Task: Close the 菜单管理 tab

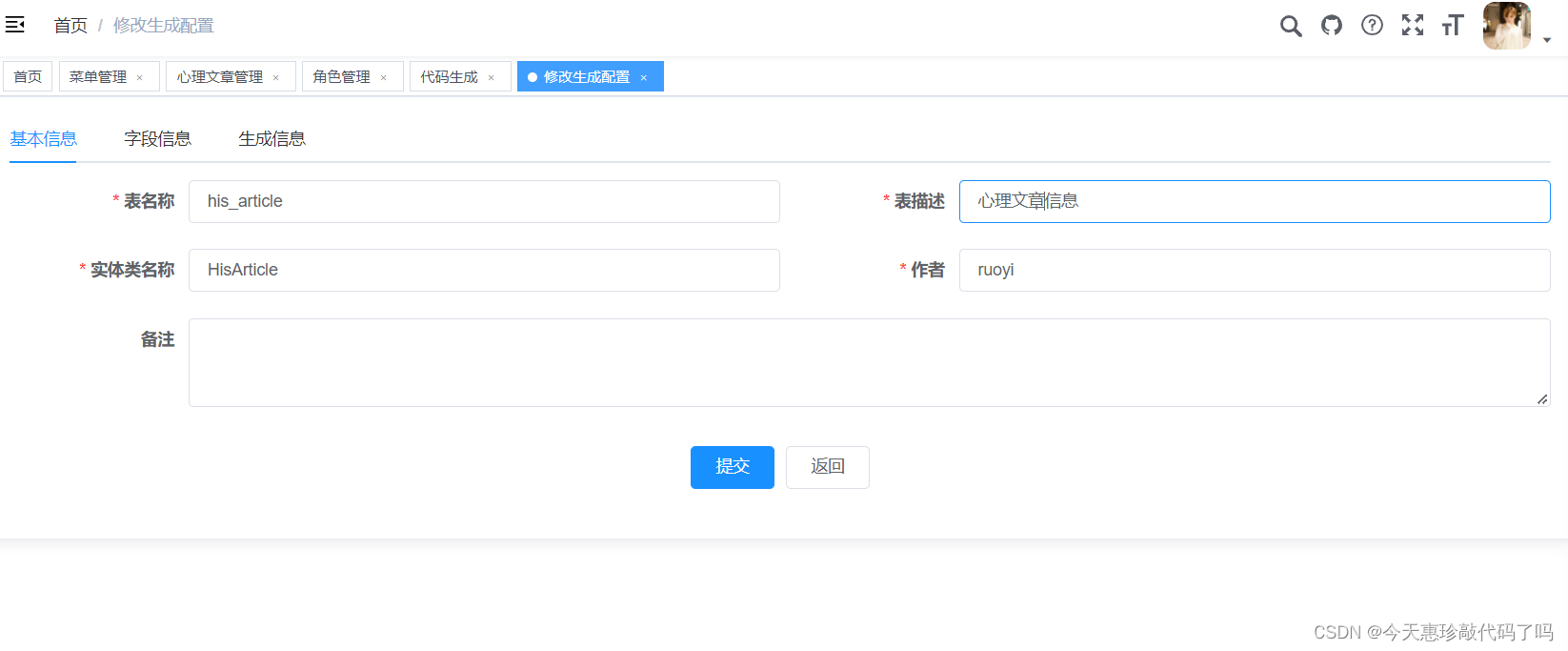Action: (140, 78)
